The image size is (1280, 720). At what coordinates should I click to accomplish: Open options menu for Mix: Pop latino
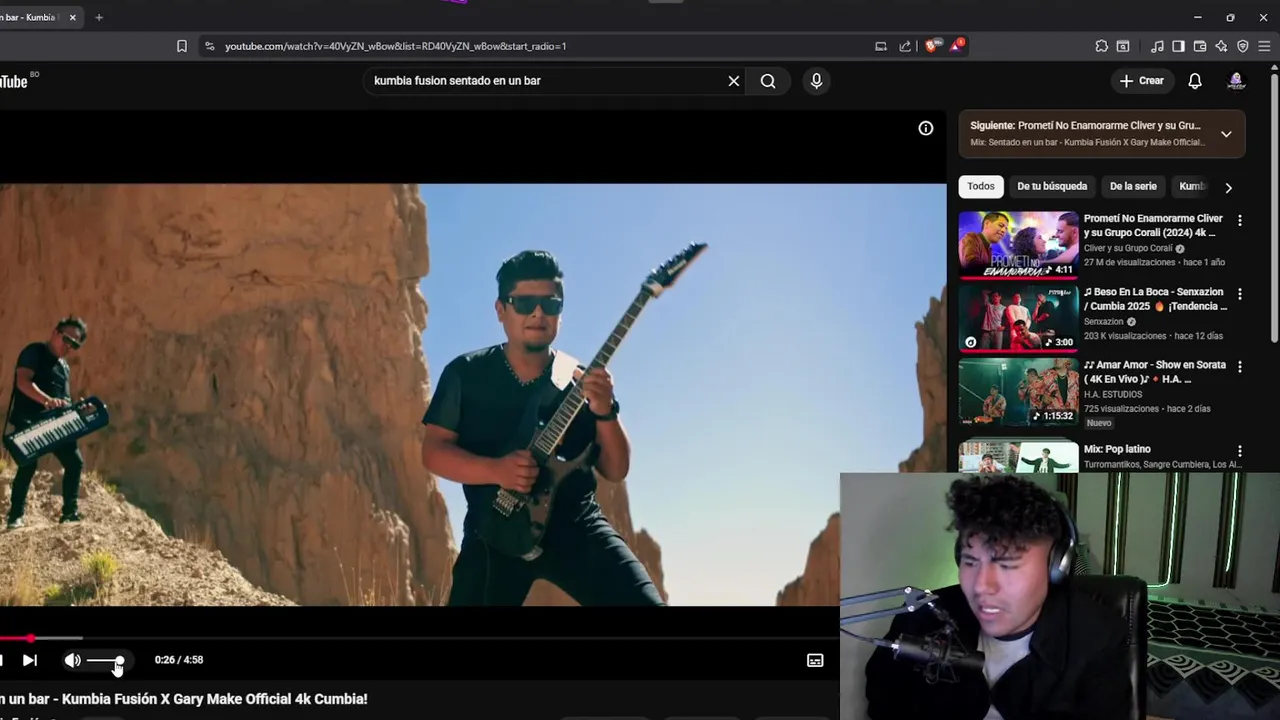click(1240, 451)
